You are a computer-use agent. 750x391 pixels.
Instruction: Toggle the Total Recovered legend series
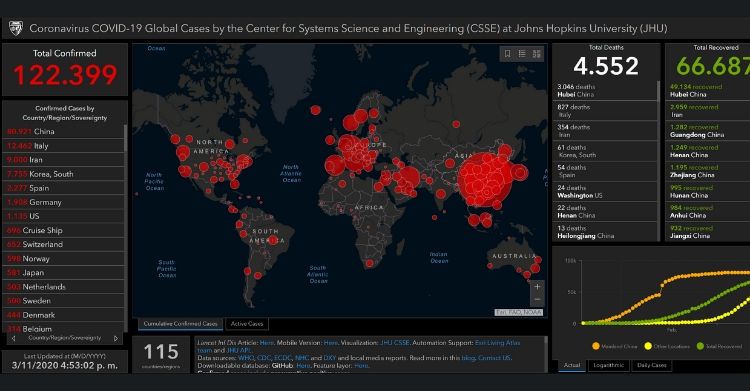click(719, 346)
